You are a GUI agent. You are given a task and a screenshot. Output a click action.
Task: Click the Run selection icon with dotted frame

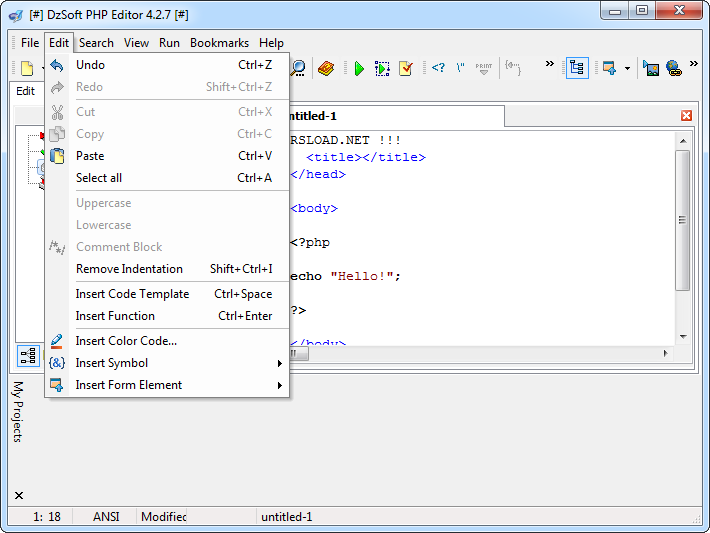382,68
